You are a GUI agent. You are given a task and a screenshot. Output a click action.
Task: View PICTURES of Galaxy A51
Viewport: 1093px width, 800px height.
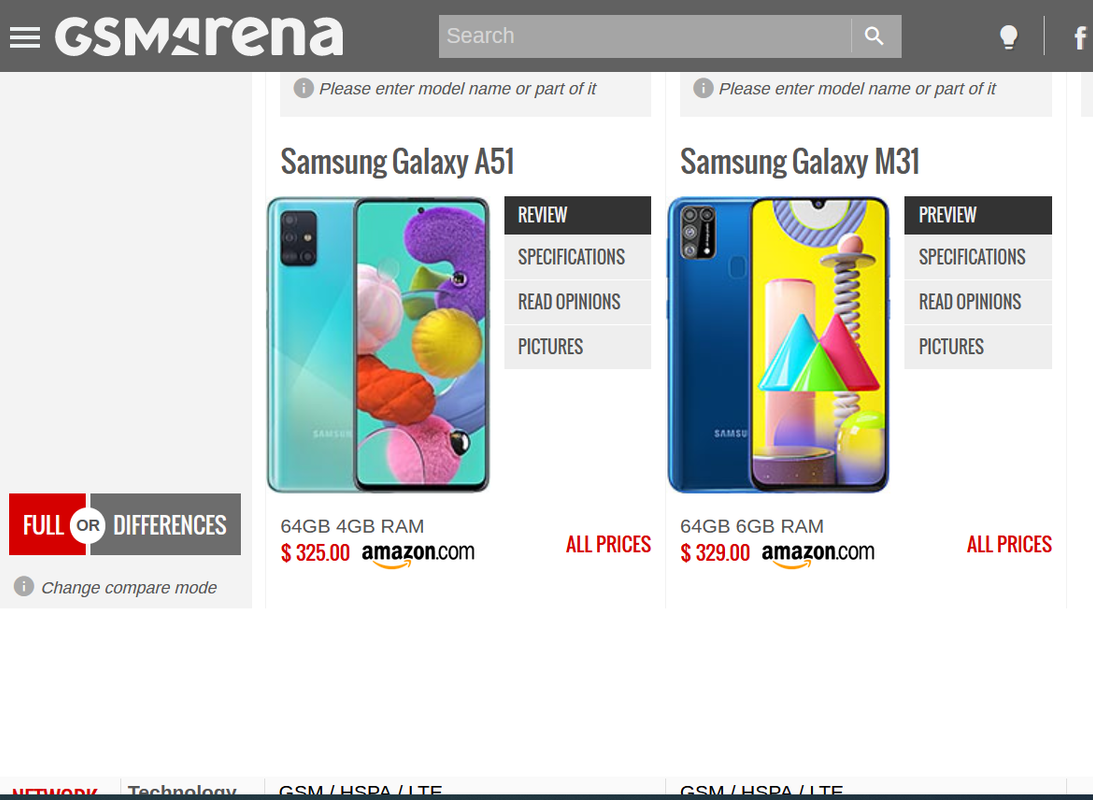[577, 346]
